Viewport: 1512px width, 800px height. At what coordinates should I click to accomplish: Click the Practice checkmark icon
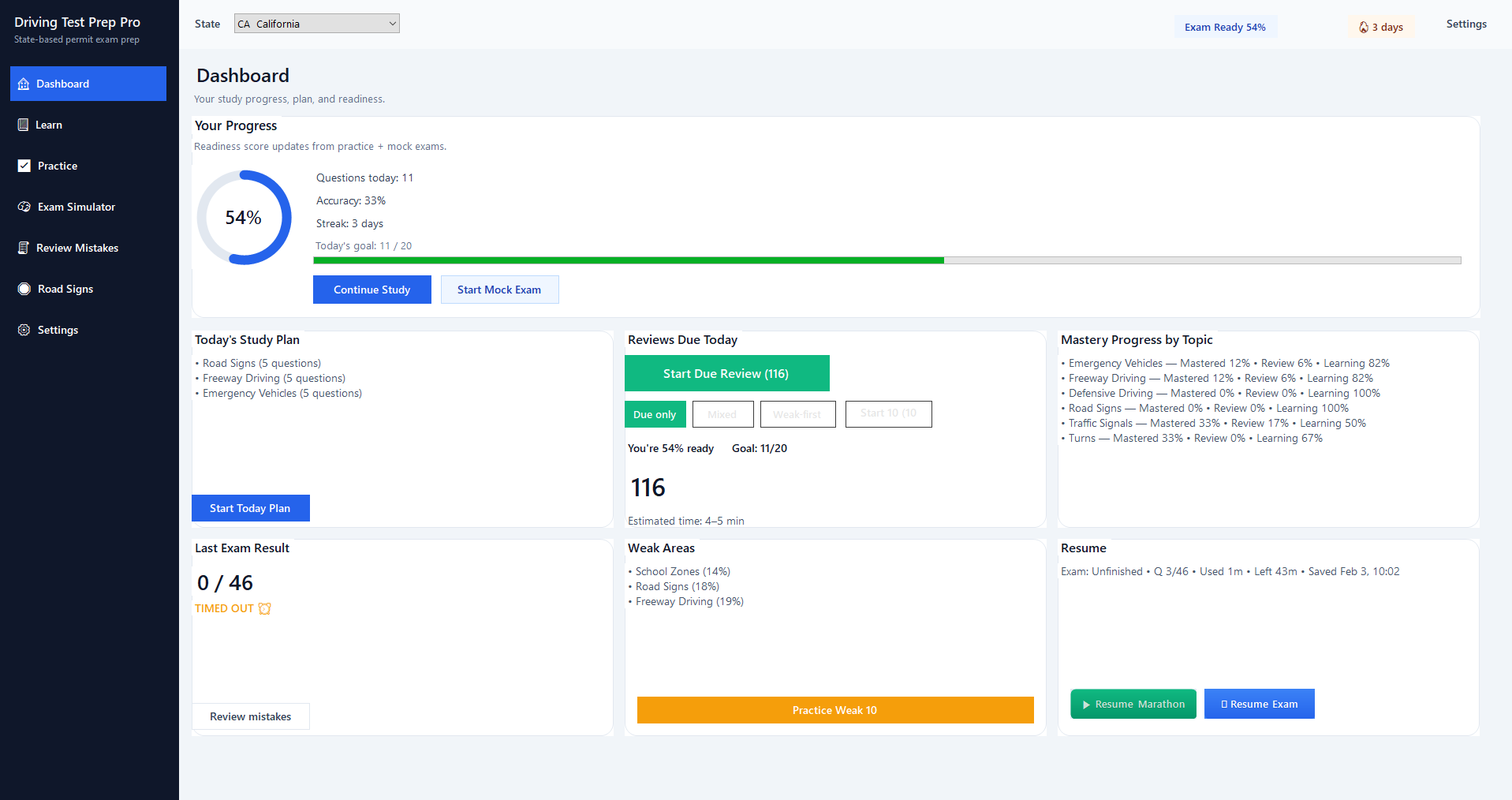pyautogui.click(x=24, y=166)
